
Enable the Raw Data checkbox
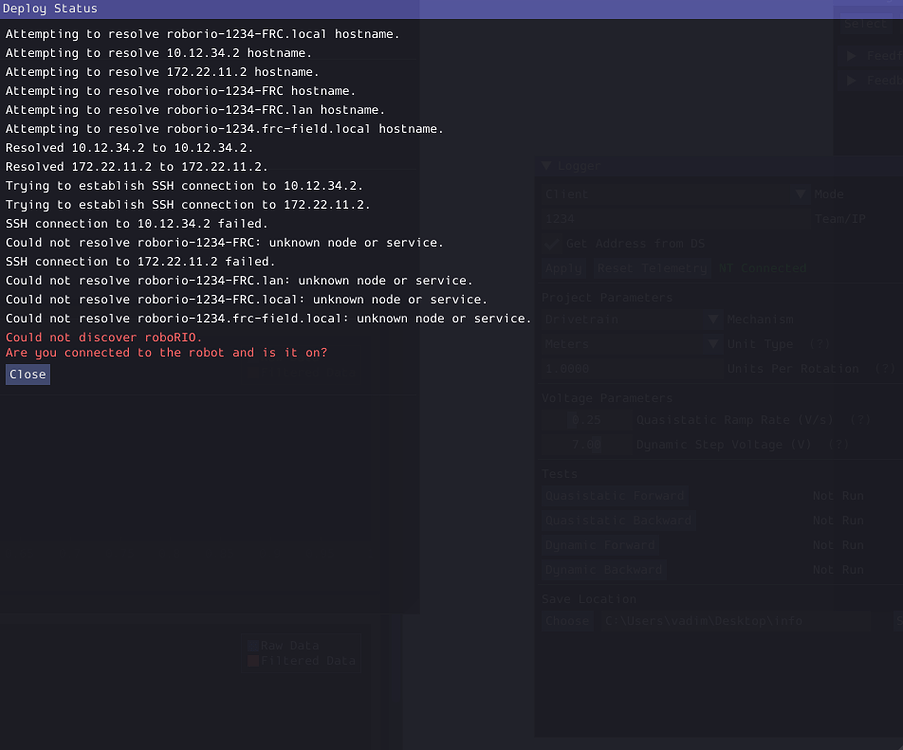[x=253, y=645]
